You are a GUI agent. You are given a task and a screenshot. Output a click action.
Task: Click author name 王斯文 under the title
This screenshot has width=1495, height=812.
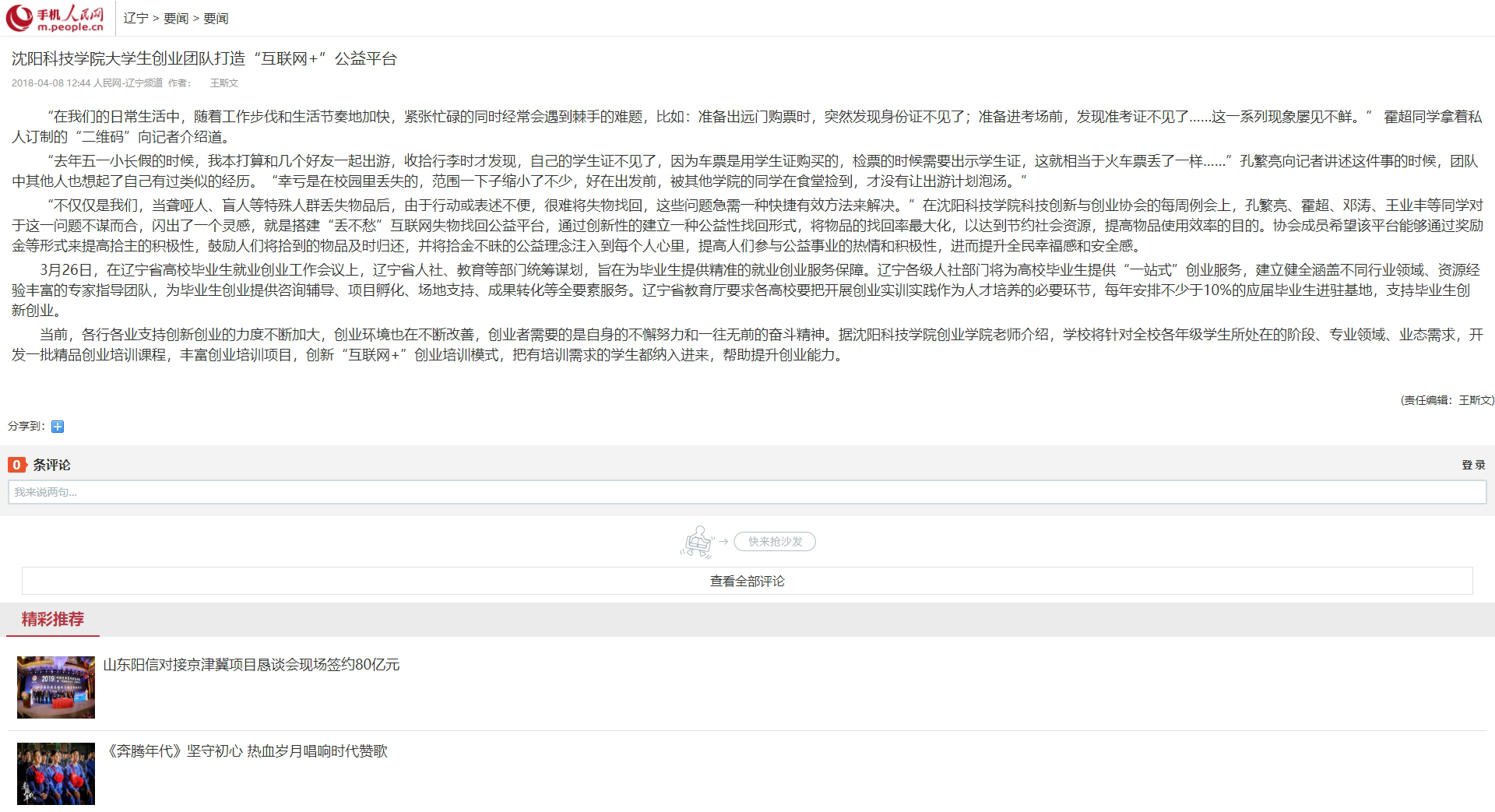point(224,83)
